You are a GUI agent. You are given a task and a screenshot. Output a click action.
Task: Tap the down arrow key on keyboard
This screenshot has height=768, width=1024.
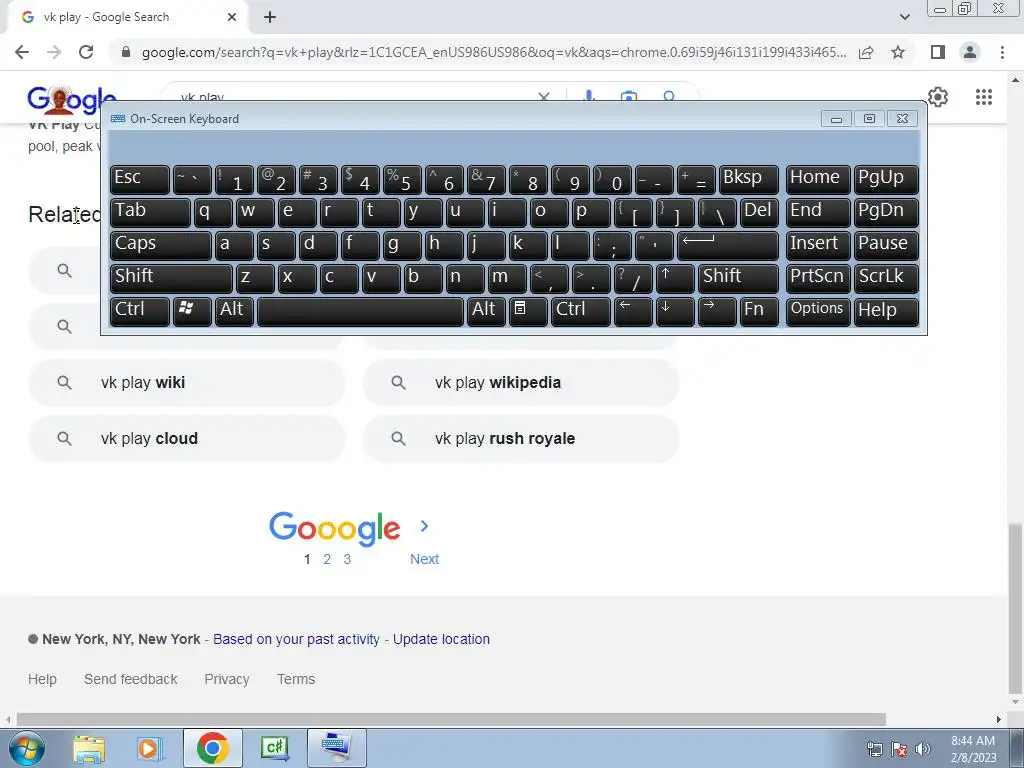(675, 311)
